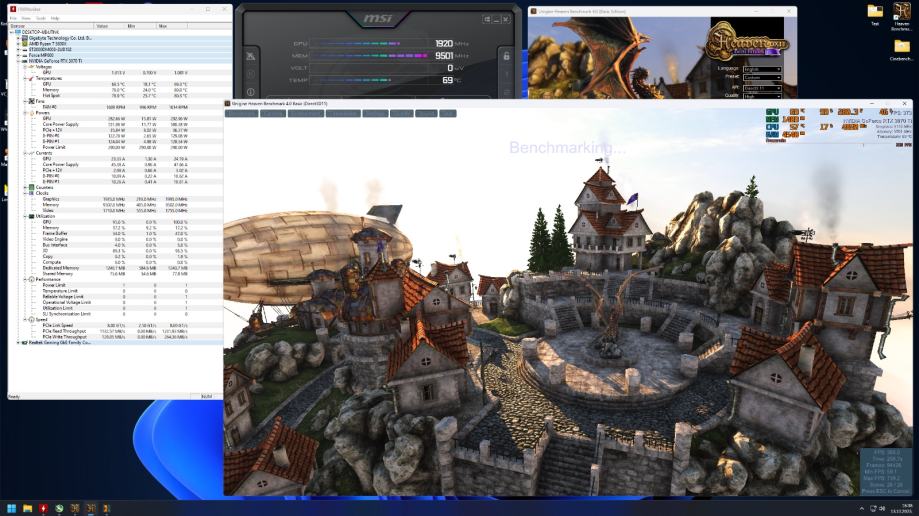Select the Frame Buffer utilization row

115,233
